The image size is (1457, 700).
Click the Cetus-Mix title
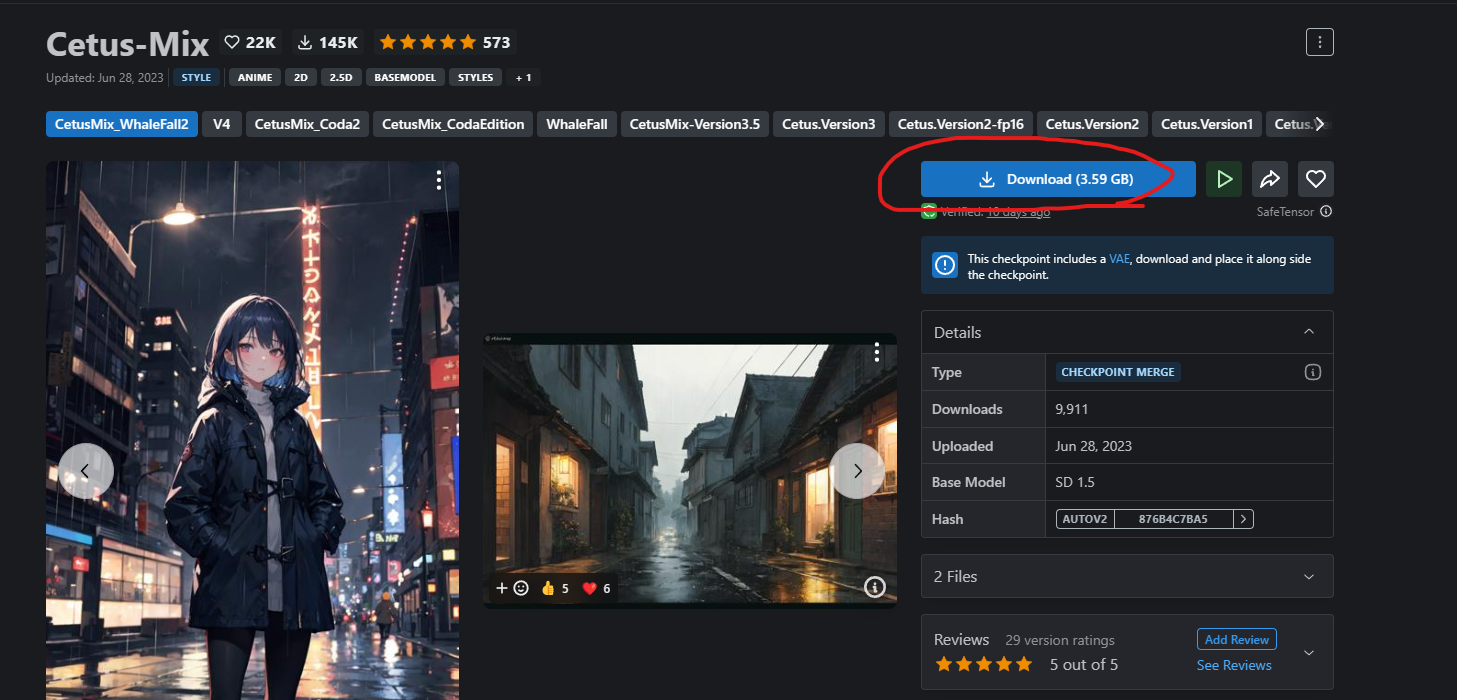[127, 43]
